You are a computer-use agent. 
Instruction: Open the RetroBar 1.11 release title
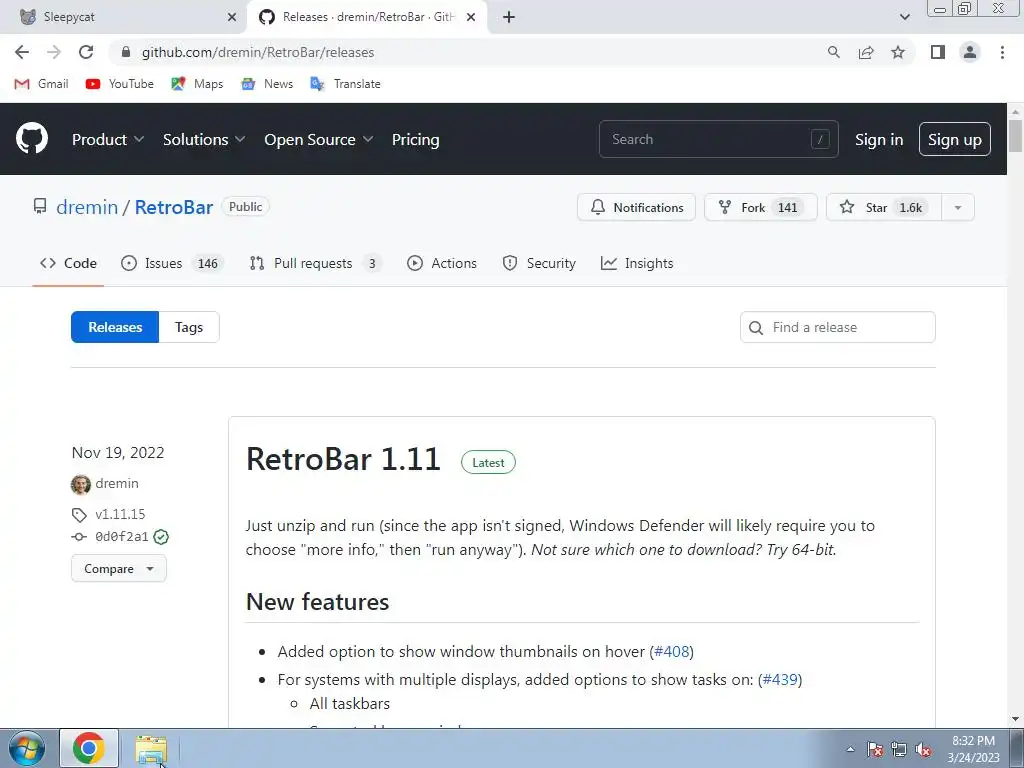(343, 459)
